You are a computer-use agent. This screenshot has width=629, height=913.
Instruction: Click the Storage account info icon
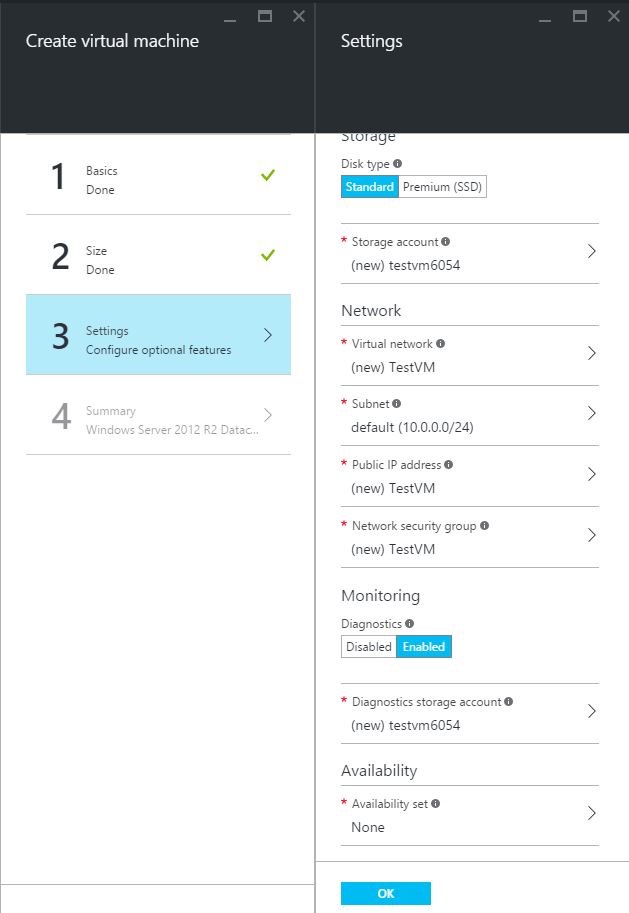tap(446, 241)
